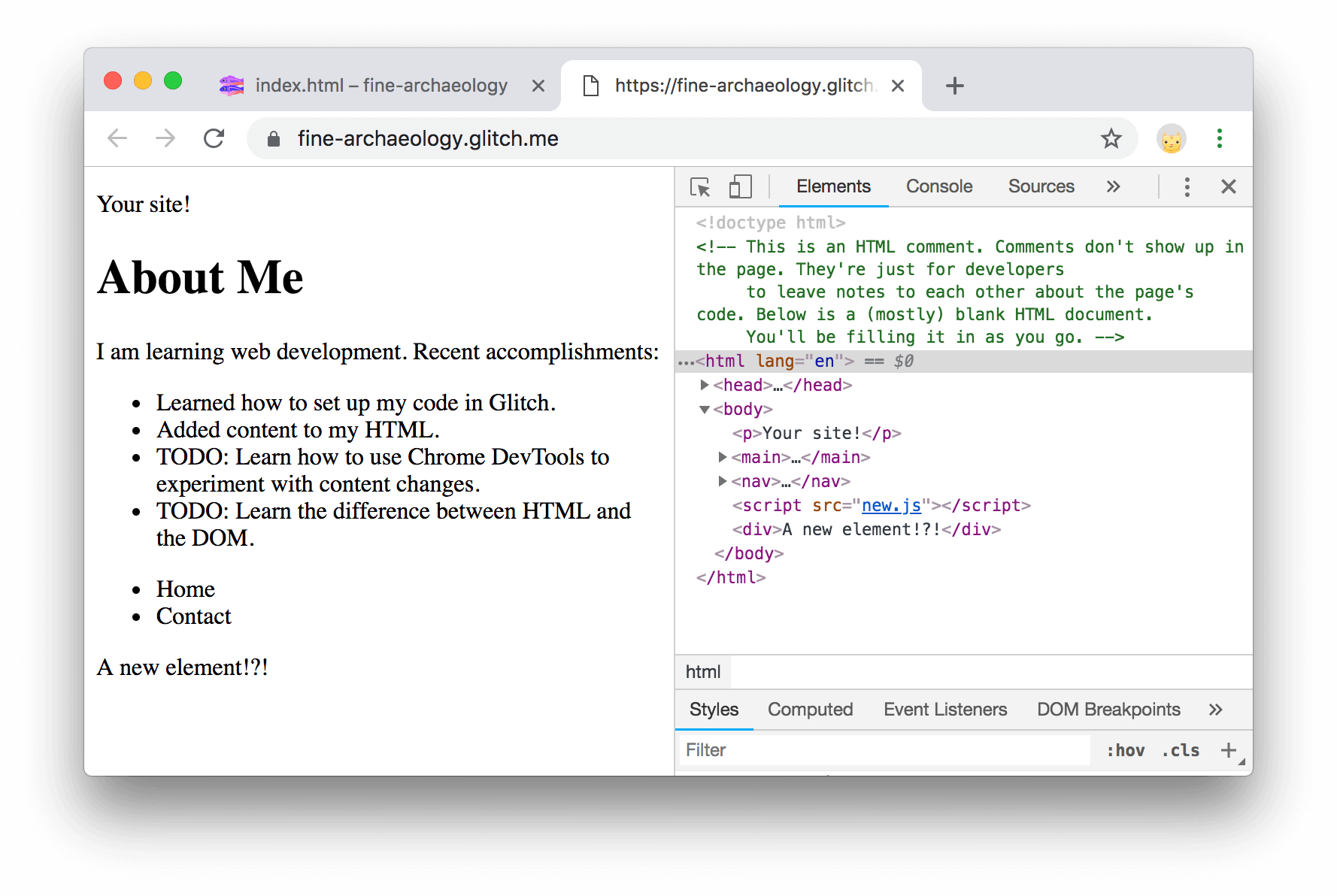Expand the nav node
Viewport: 1337px width, 896px height.
pyautogui.click(x=723, y=481)
